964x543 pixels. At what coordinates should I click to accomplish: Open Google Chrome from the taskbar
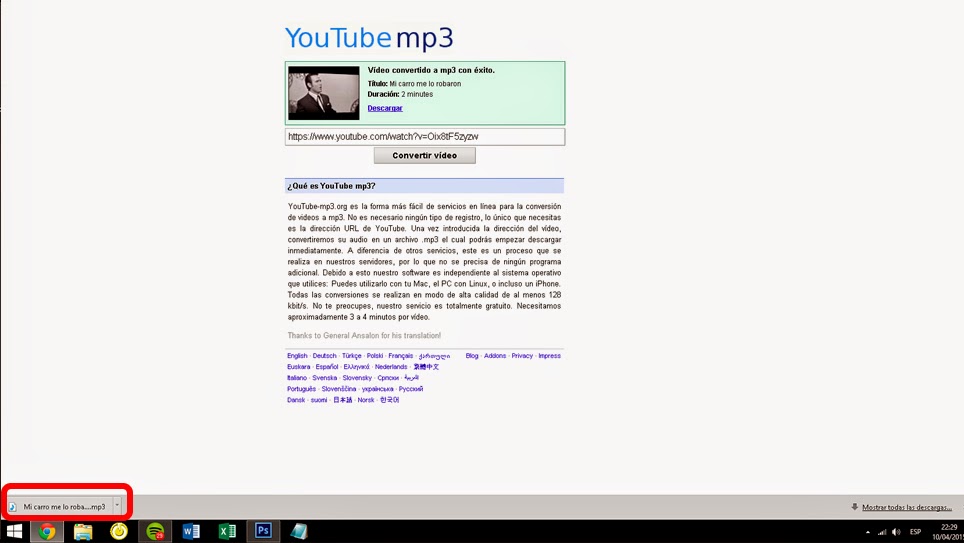pos(47,531)
